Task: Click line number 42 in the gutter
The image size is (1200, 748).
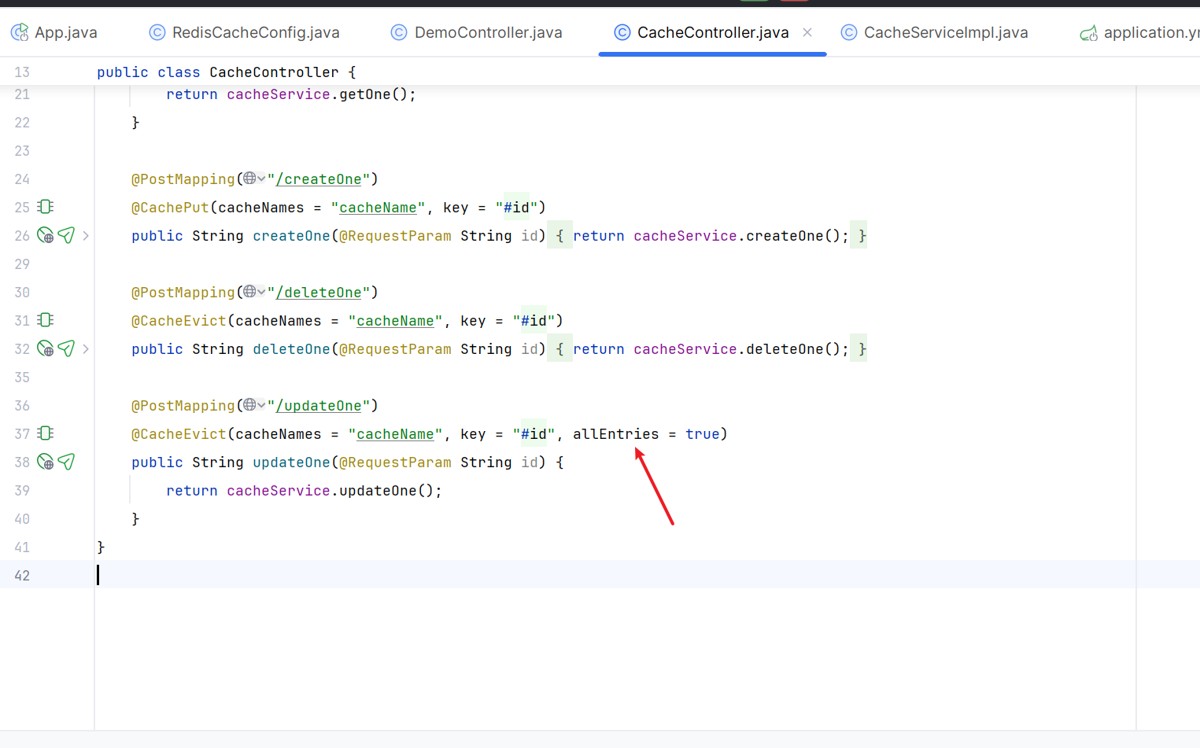Action: [22, 575]
